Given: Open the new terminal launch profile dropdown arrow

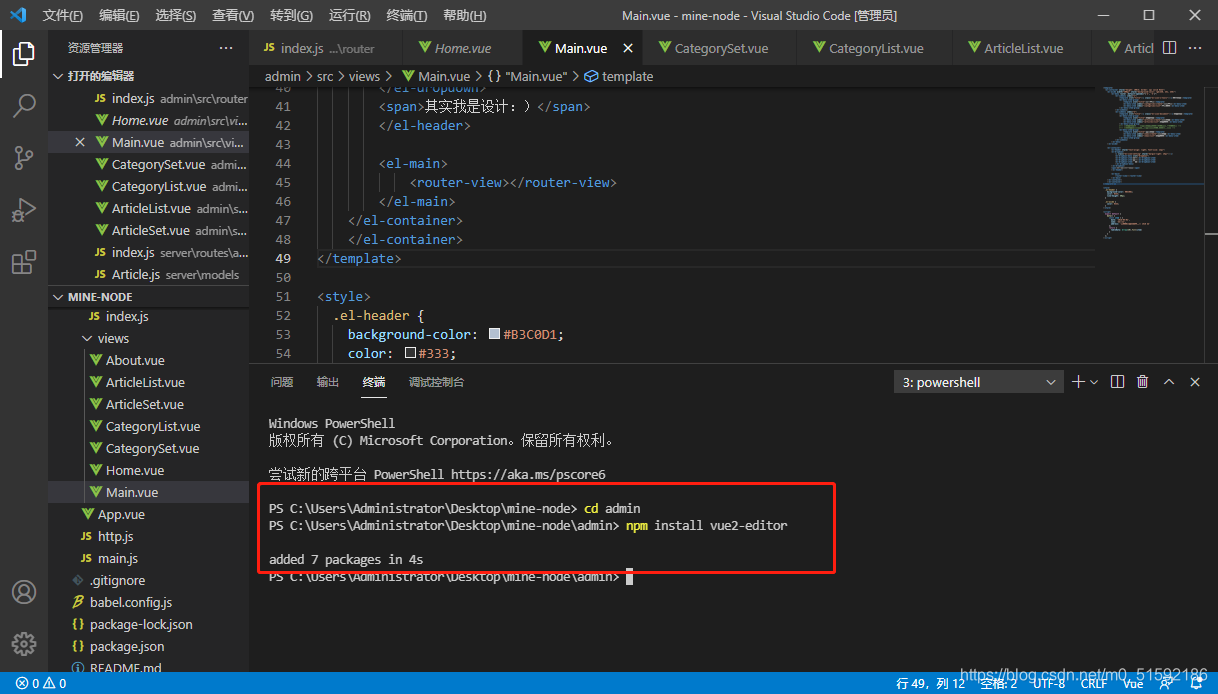Looking at the screenshot, I should click(1094, 382).
